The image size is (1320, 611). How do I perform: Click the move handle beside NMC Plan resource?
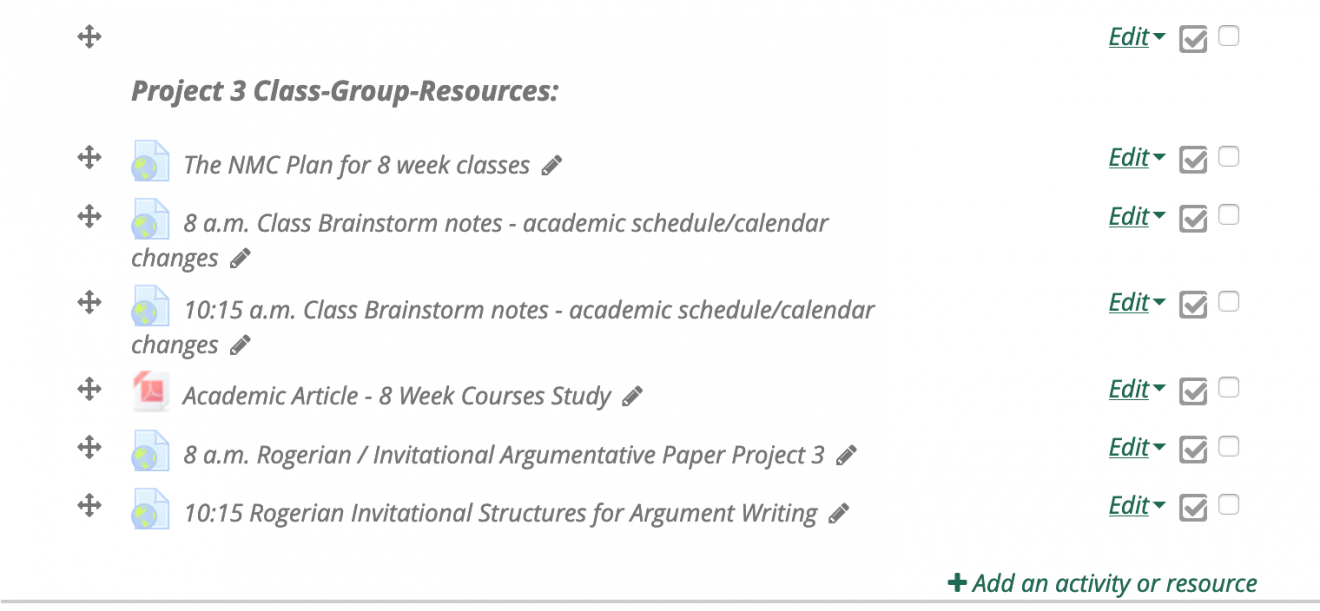tap(88, 159)
